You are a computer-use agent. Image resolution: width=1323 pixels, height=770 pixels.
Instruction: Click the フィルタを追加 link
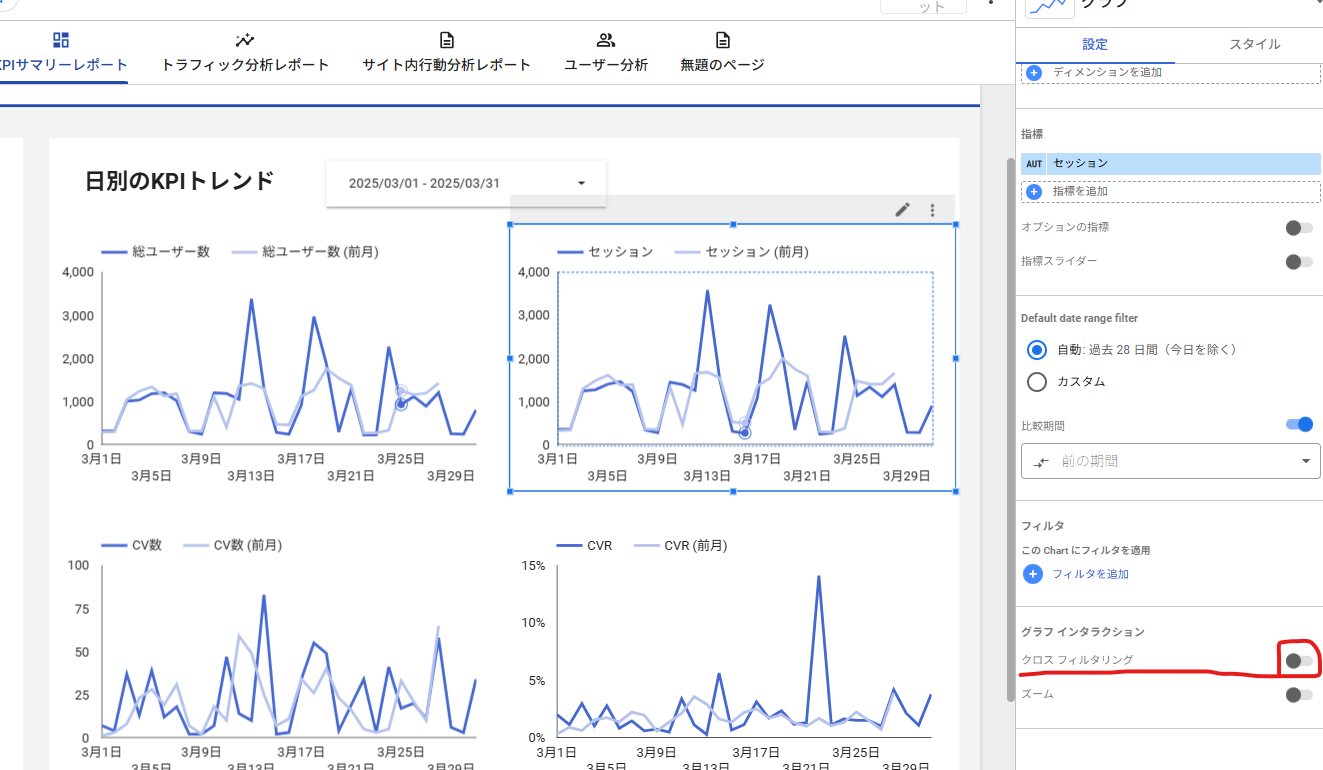1090,574
